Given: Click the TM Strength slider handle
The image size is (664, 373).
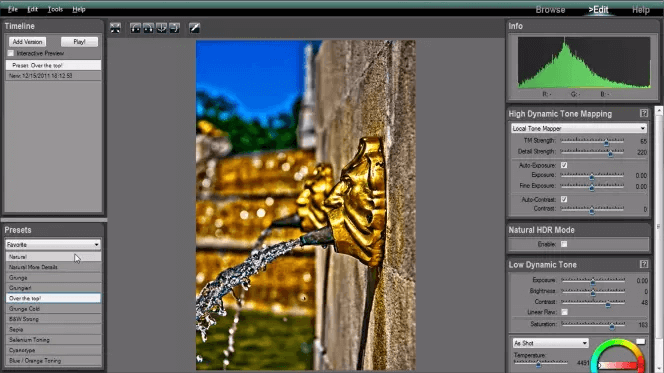Looking at the screenshot, I should pos(606,143).
